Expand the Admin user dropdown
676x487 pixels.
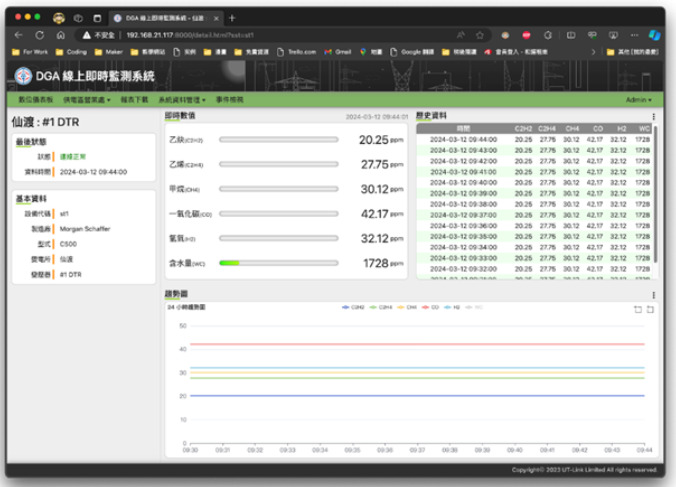[638, 100]
